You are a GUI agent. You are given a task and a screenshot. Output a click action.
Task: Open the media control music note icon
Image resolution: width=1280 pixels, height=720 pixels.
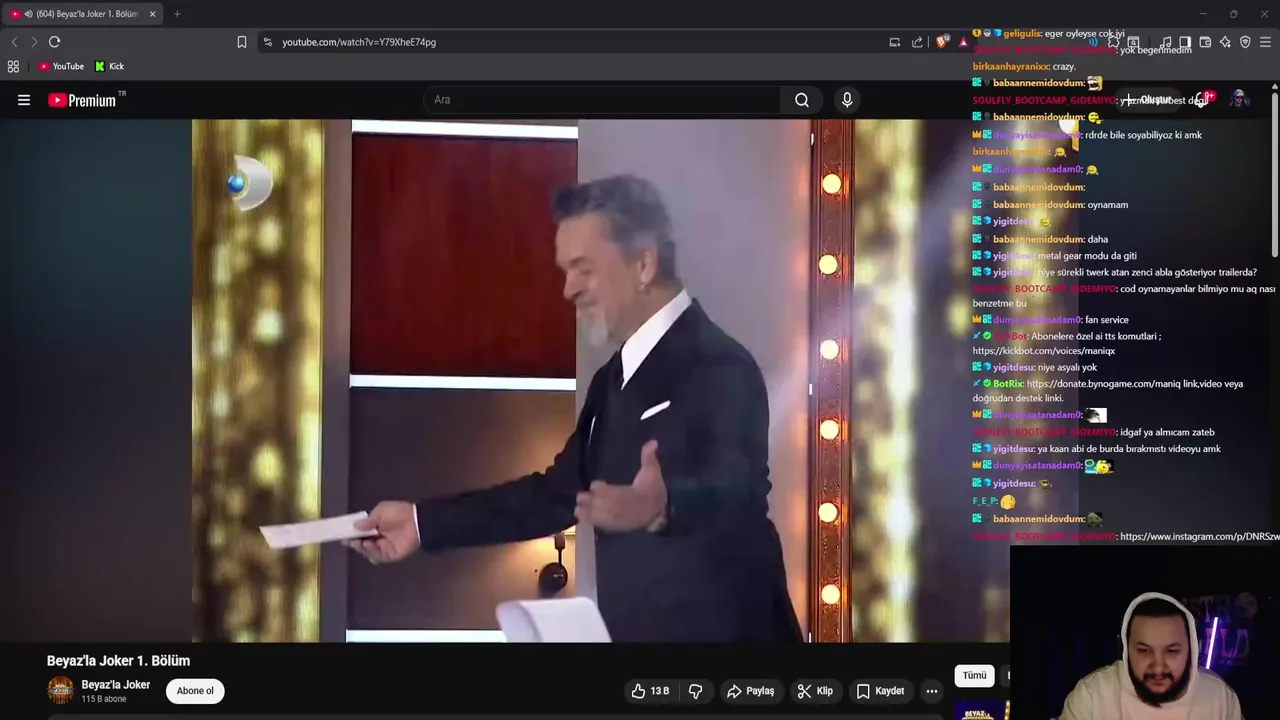click(x=1166, y=42)
